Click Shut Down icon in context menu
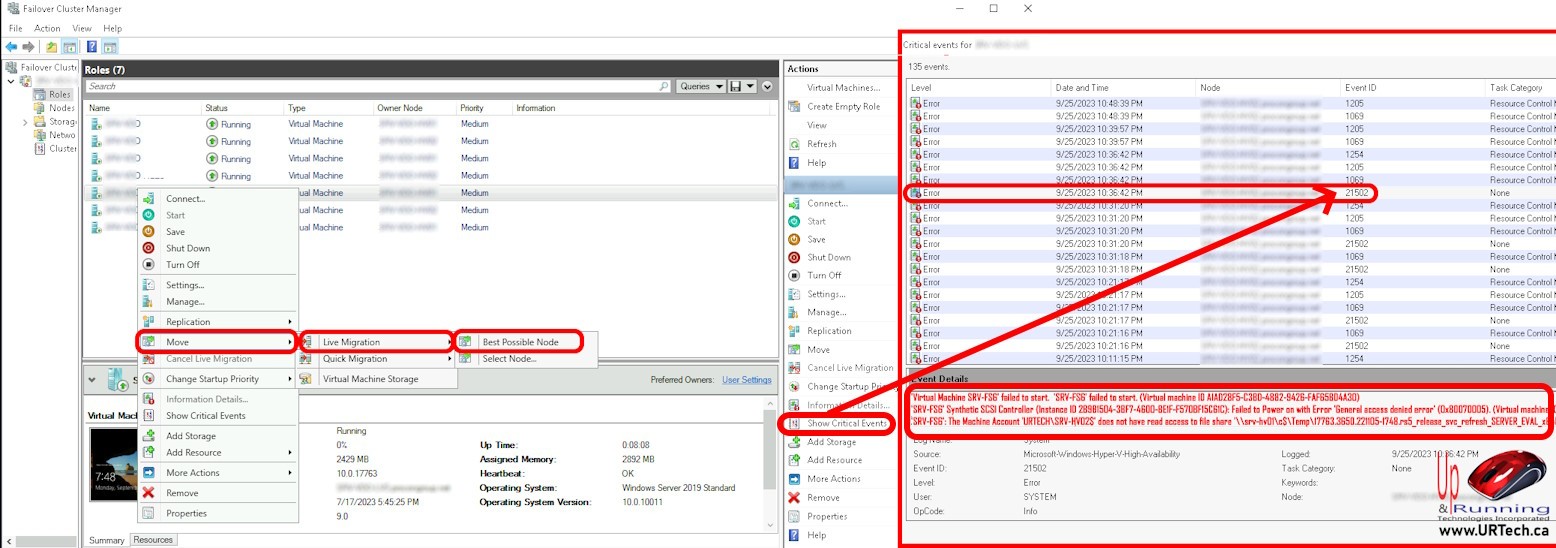 (x=148, y=248)
